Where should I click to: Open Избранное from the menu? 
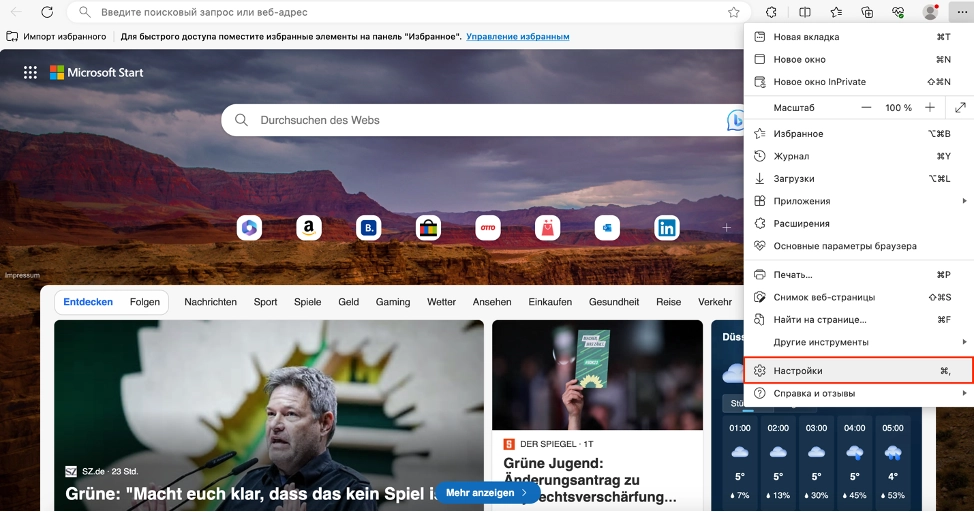858,134
